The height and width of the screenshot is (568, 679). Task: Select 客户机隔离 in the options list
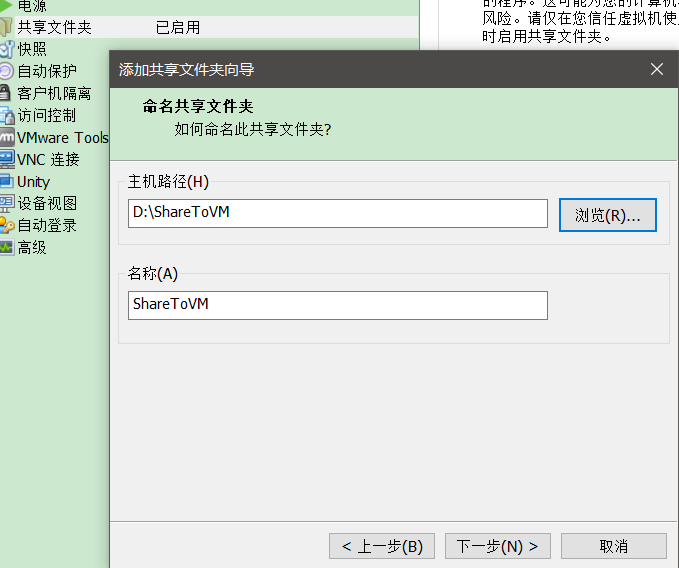click(55, 93)
